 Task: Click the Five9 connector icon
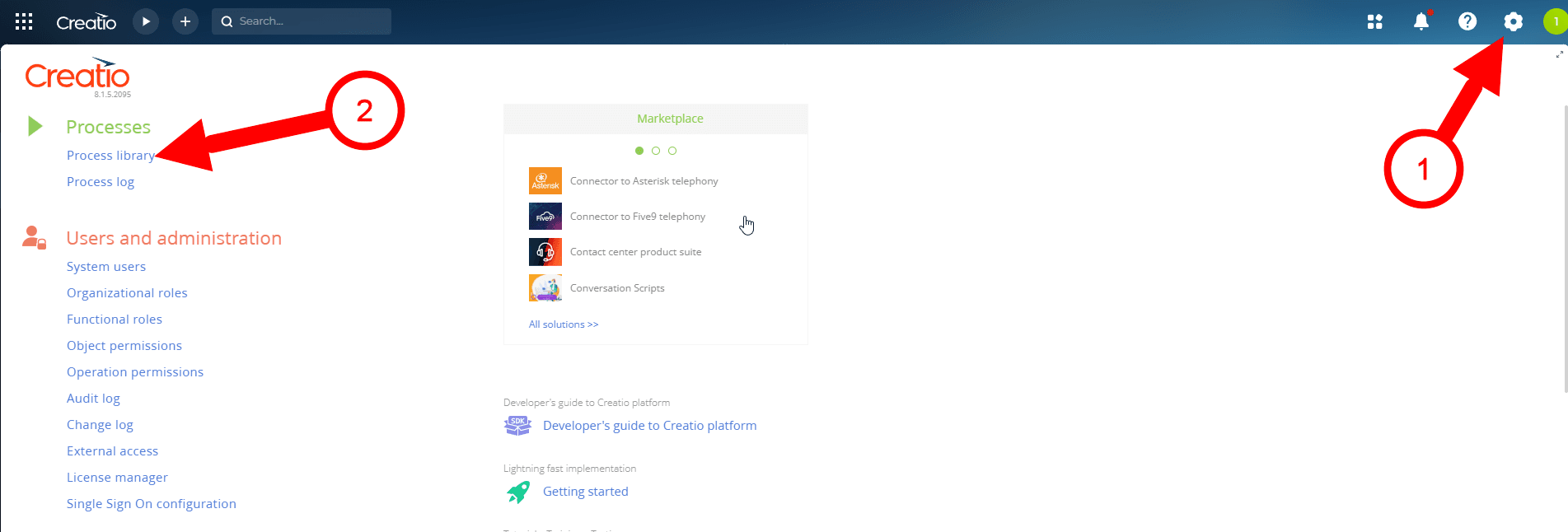click(545, 217)
